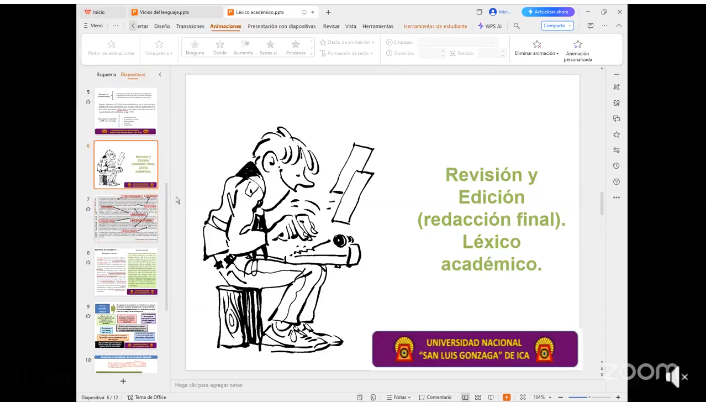Open a new tab with plus icon

(328, 12)
